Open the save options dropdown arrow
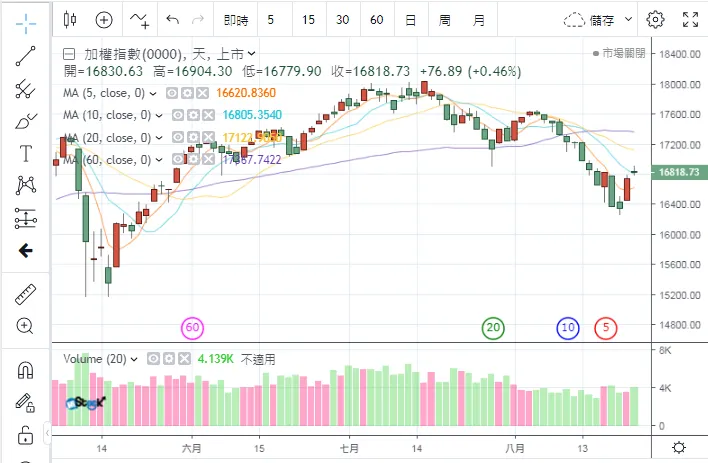 pyautogui.click(x=629, y=19)
